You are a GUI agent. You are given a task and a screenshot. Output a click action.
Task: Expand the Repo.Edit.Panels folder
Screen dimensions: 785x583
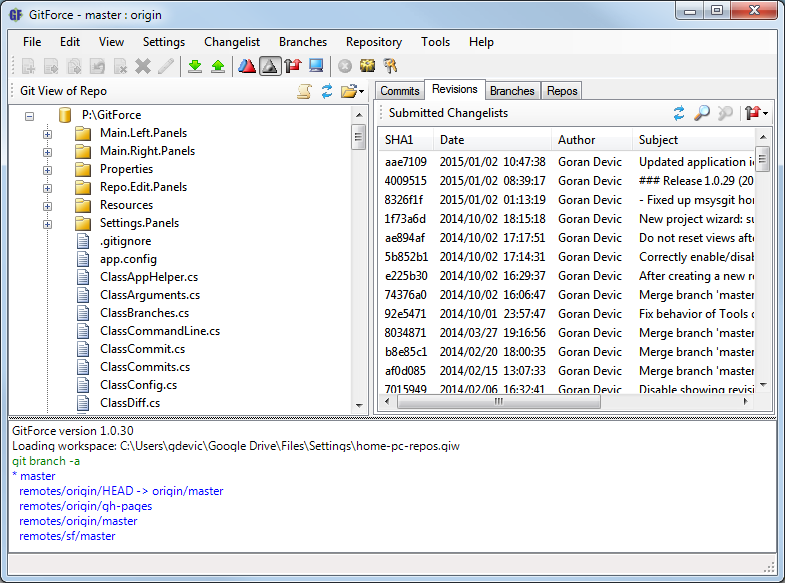coord(48,188)
